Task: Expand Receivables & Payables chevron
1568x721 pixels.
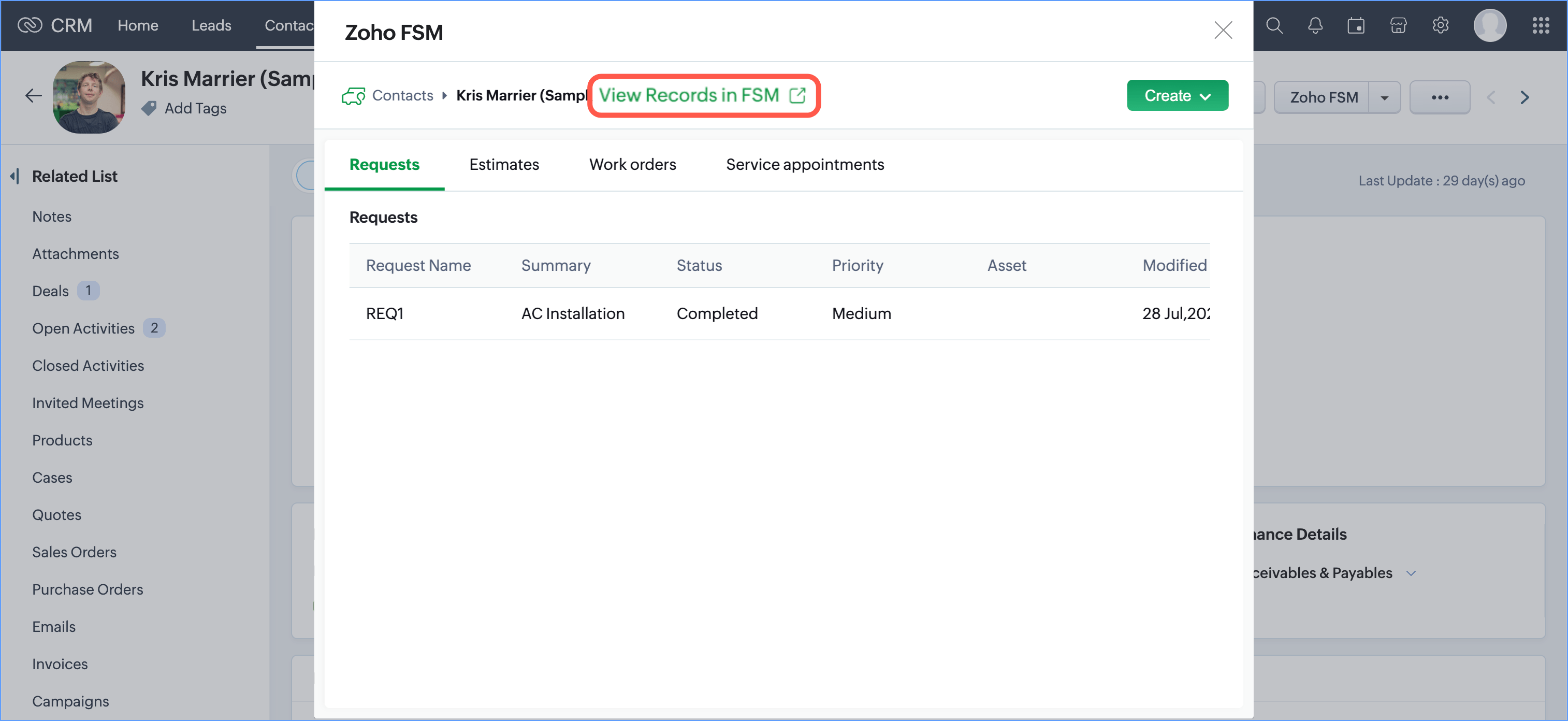Action: 1411,573
